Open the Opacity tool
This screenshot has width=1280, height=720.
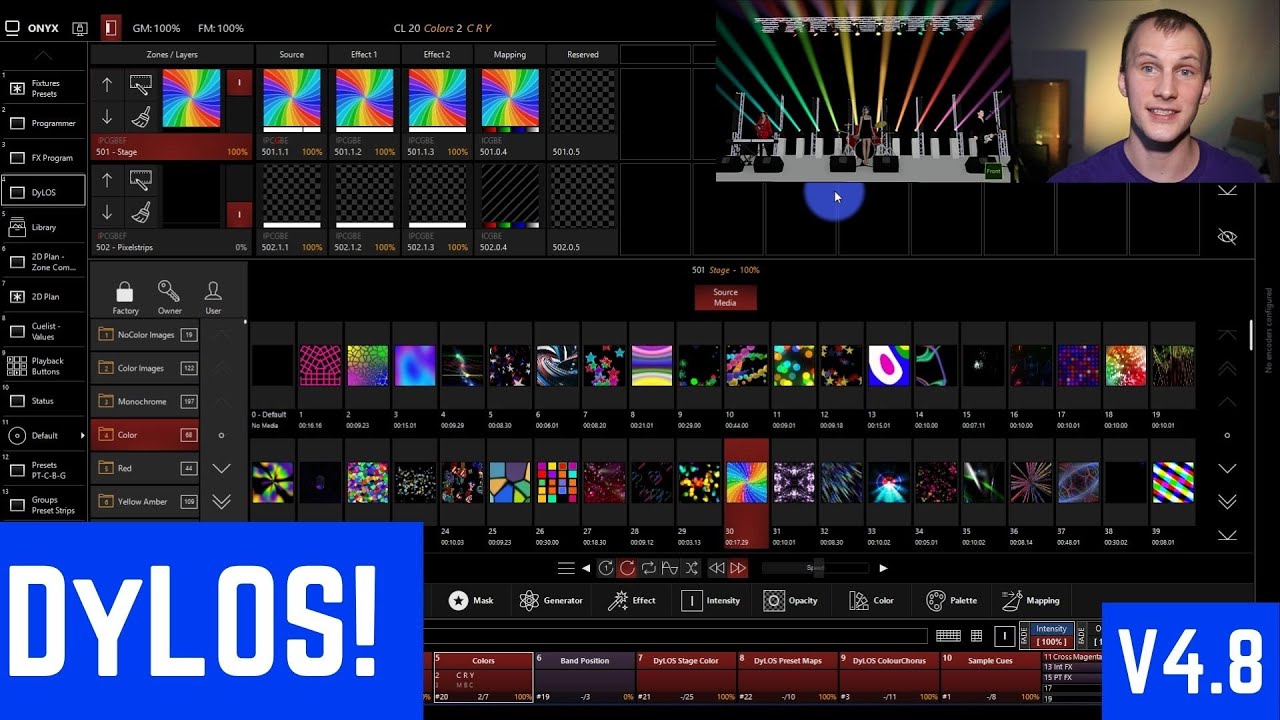790,600
